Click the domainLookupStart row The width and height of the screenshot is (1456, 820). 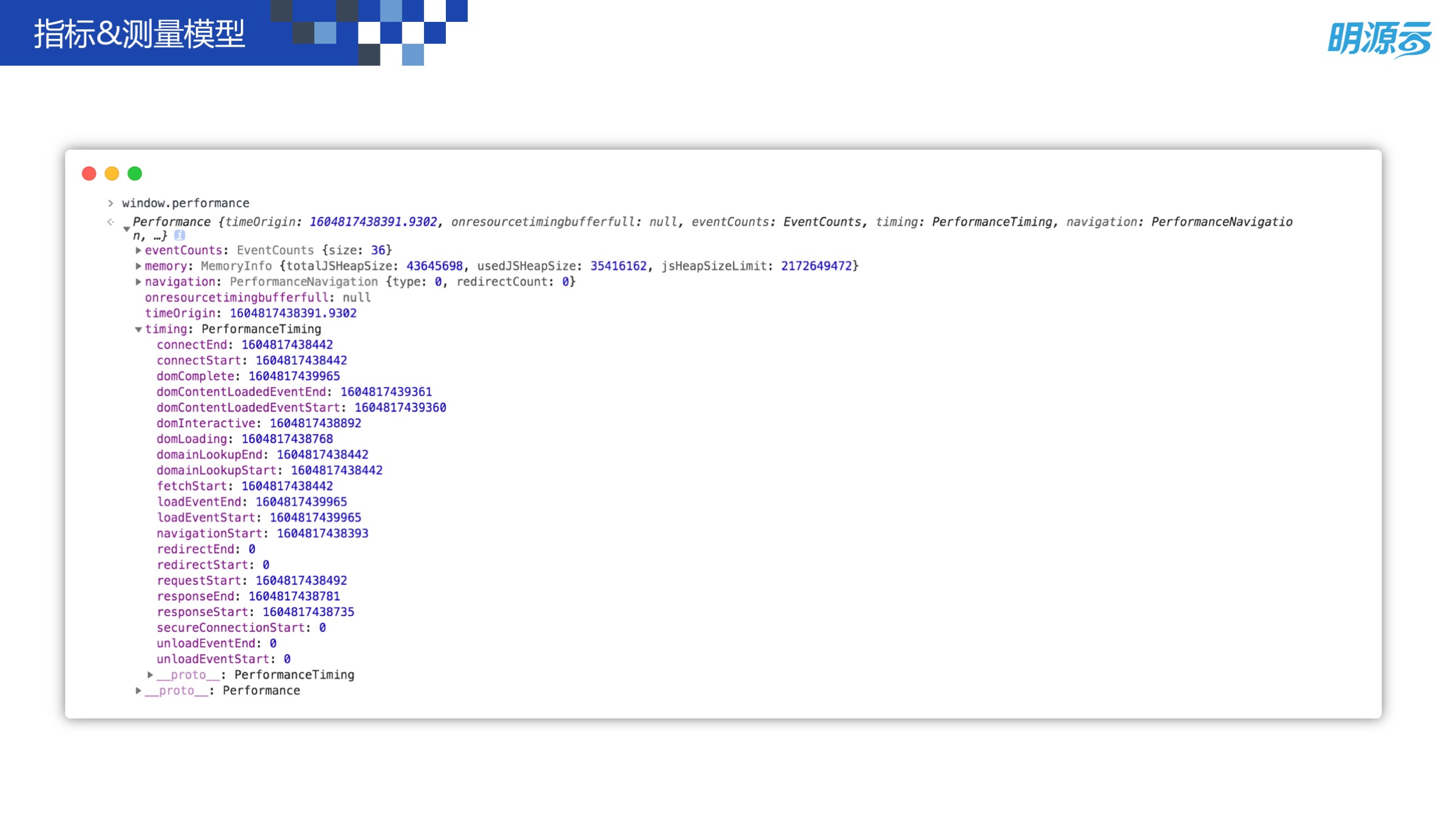(269, 470)
